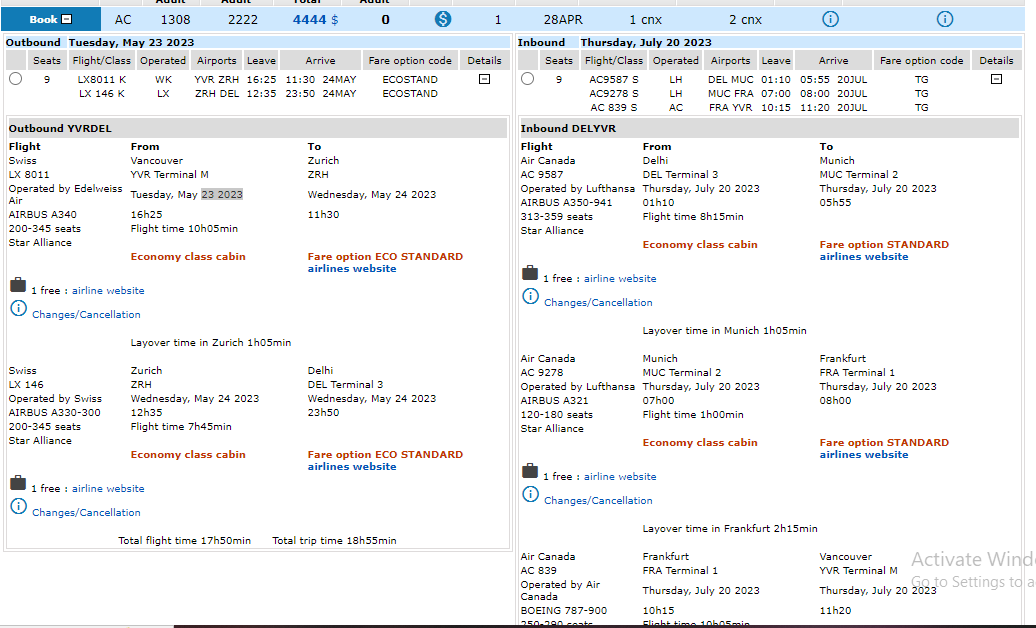Image resolution: width=1036 pixels, height=628 pixels.
Task: Click the left info icon in top fare row
Action: [830, 19]
